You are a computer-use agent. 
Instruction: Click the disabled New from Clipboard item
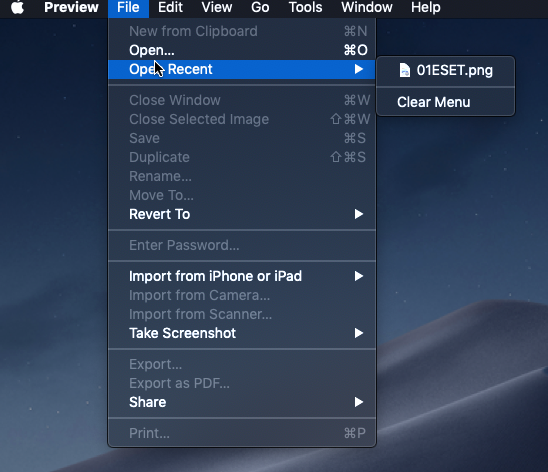pyautogui.click(x=242, y=31)
